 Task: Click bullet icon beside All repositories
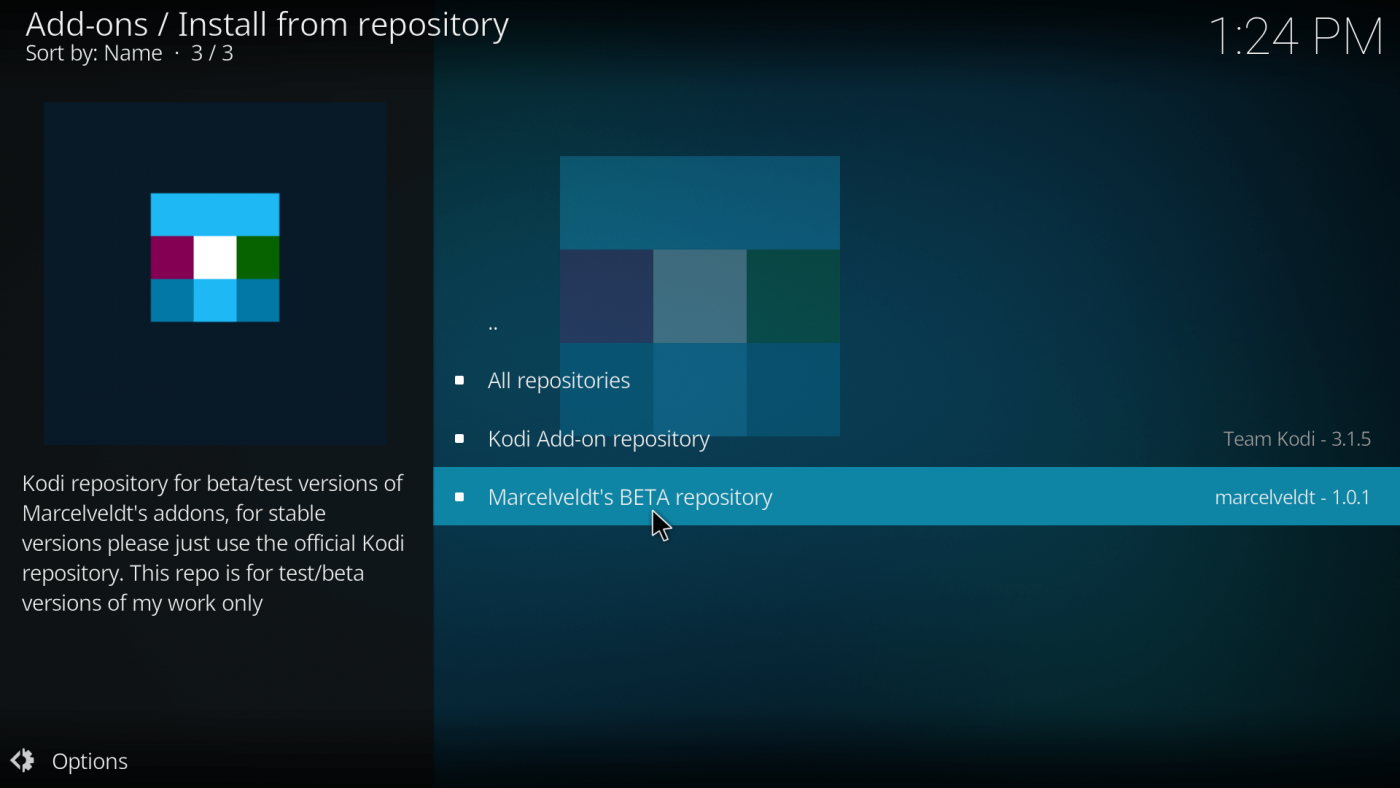tap(460, 380)
